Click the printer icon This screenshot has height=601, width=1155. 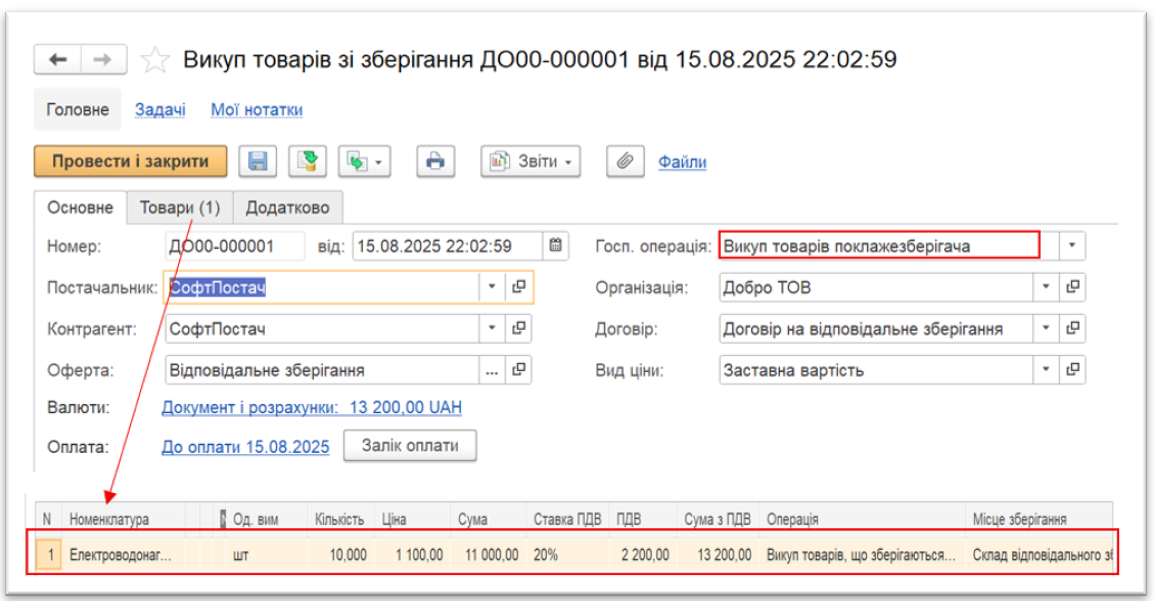click(x=435, y=162)
